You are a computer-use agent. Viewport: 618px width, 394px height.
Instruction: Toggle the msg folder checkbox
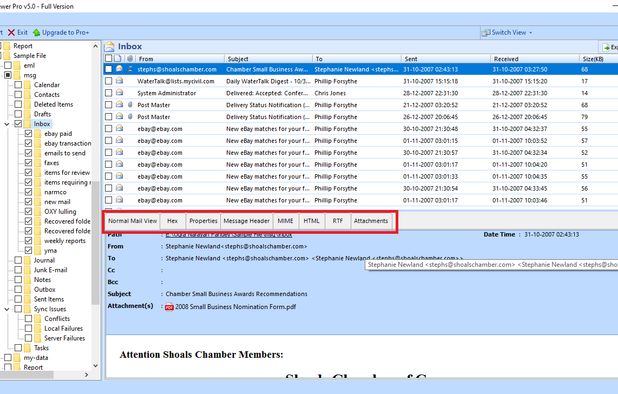point(8,75)
